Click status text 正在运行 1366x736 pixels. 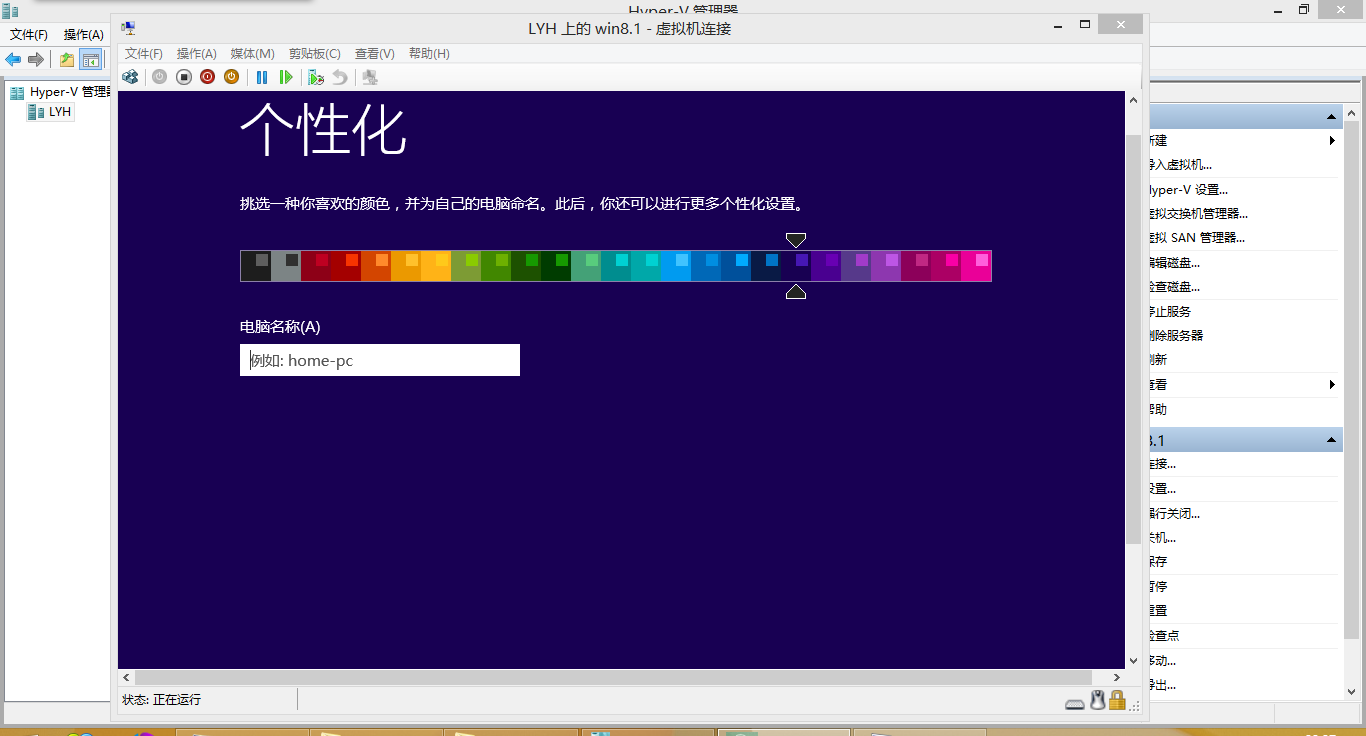177,700
